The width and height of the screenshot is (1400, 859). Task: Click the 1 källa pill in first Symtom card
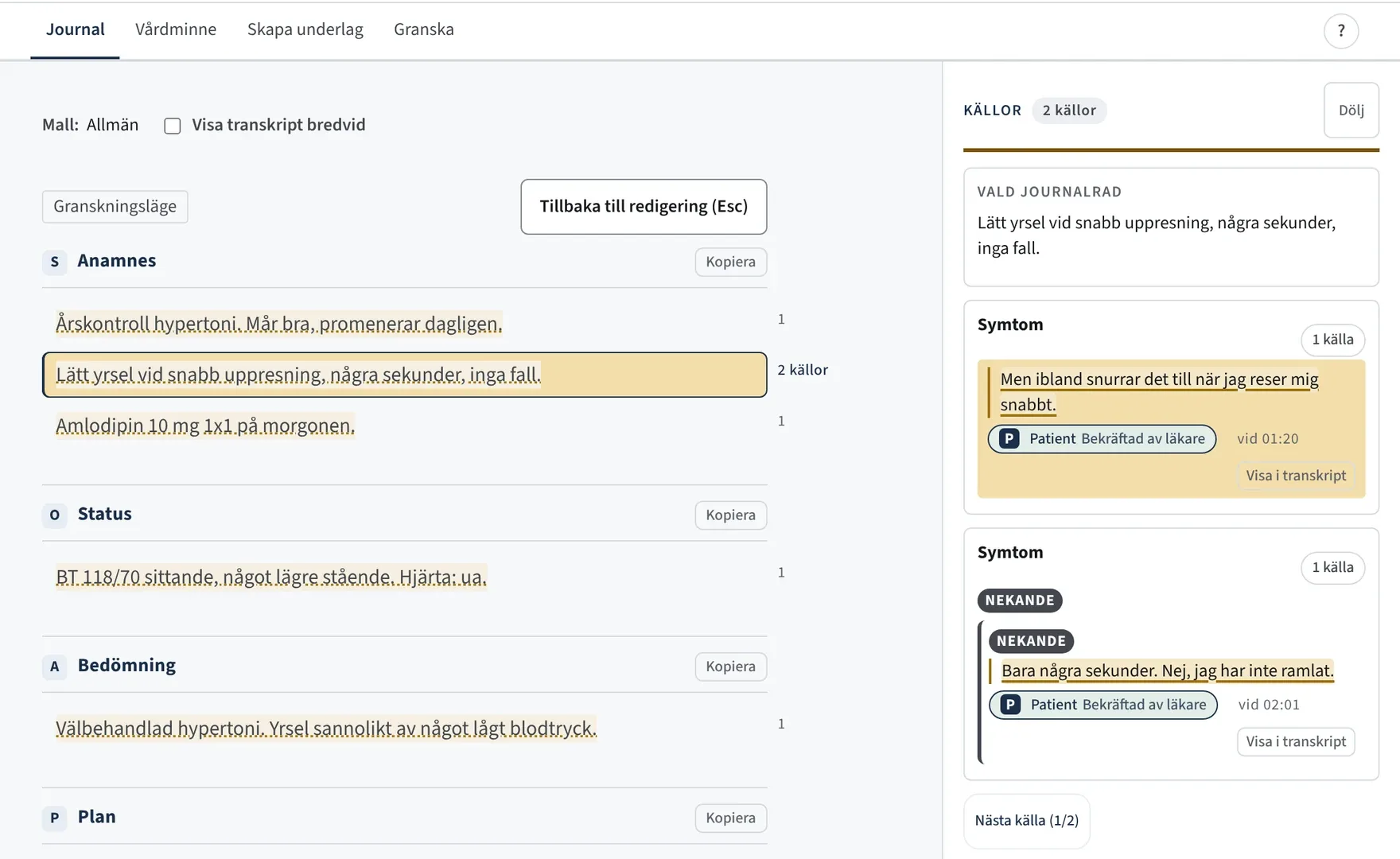click(x=1332, y=340)
